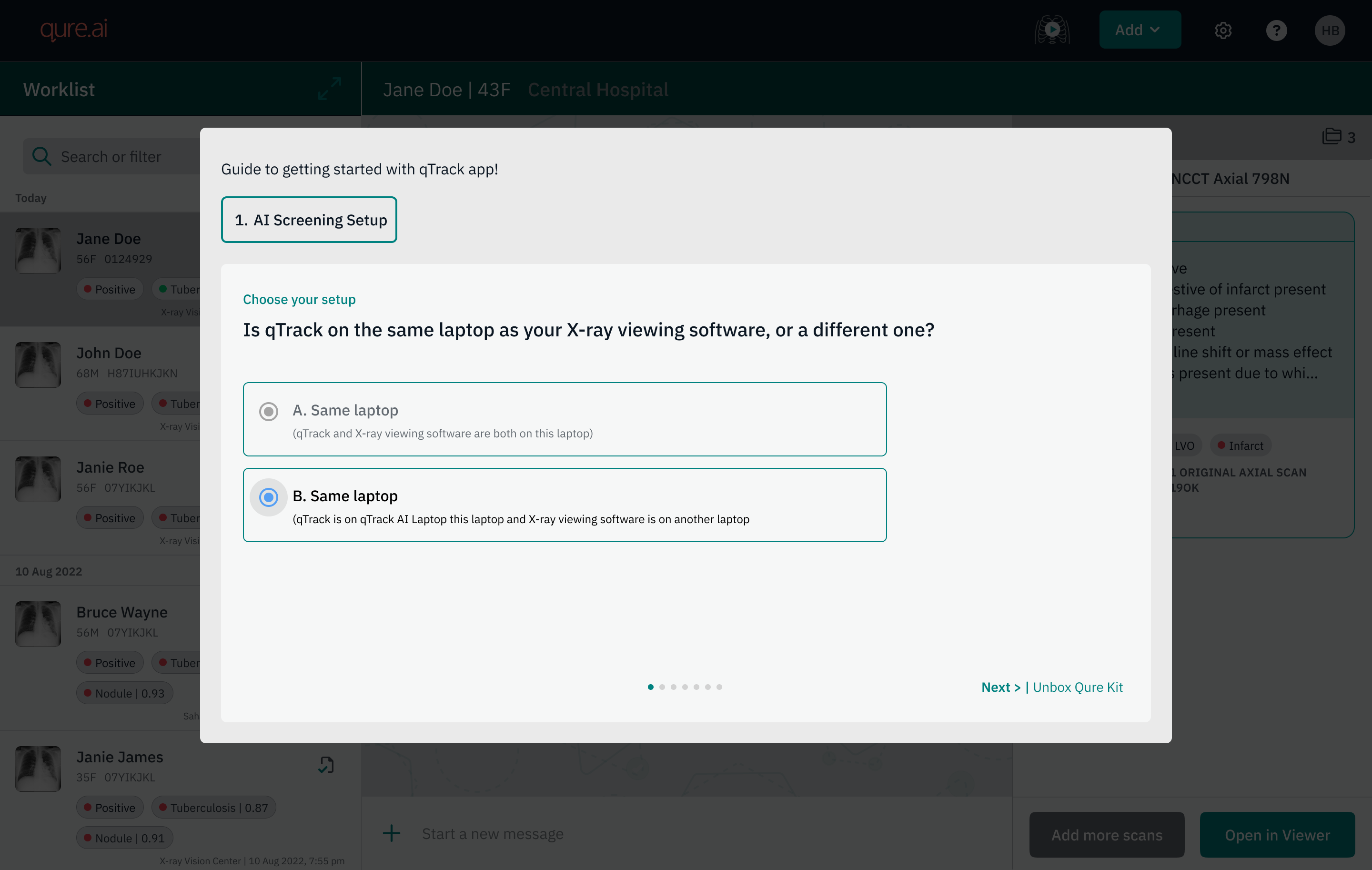1372x870 pixels.
Task: Click the folder count icon showing 3
Action: click(x=1338, y=137)
